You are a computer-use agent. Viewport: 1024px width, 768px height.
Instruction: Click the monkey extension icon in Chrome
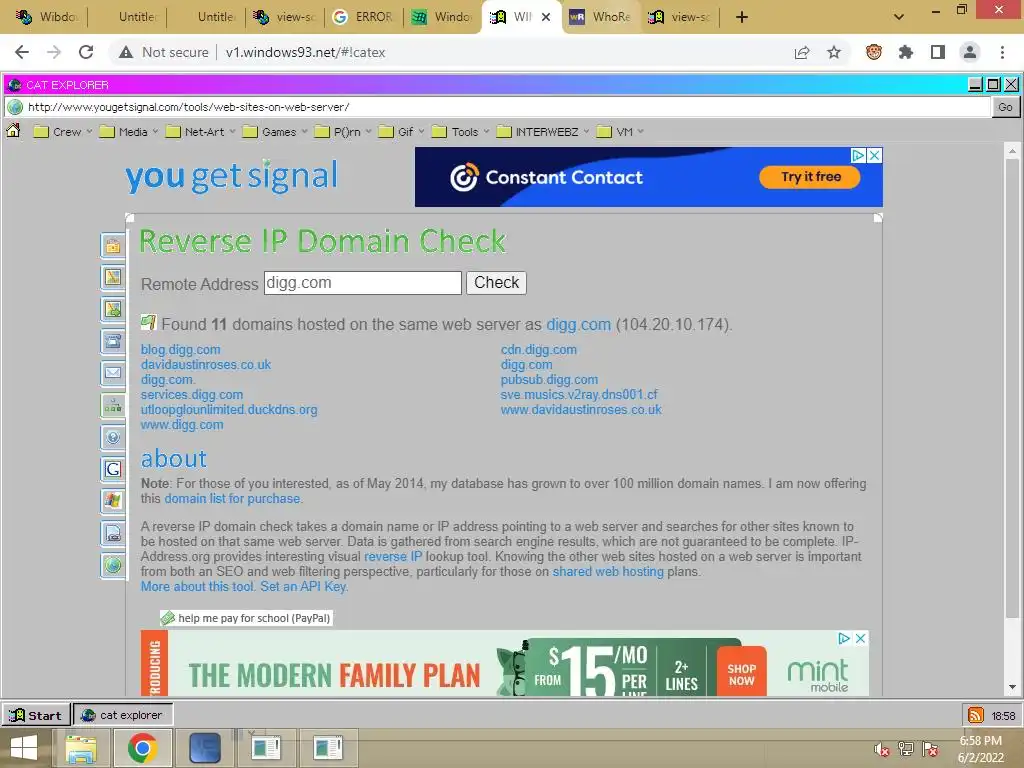[874, 52]
